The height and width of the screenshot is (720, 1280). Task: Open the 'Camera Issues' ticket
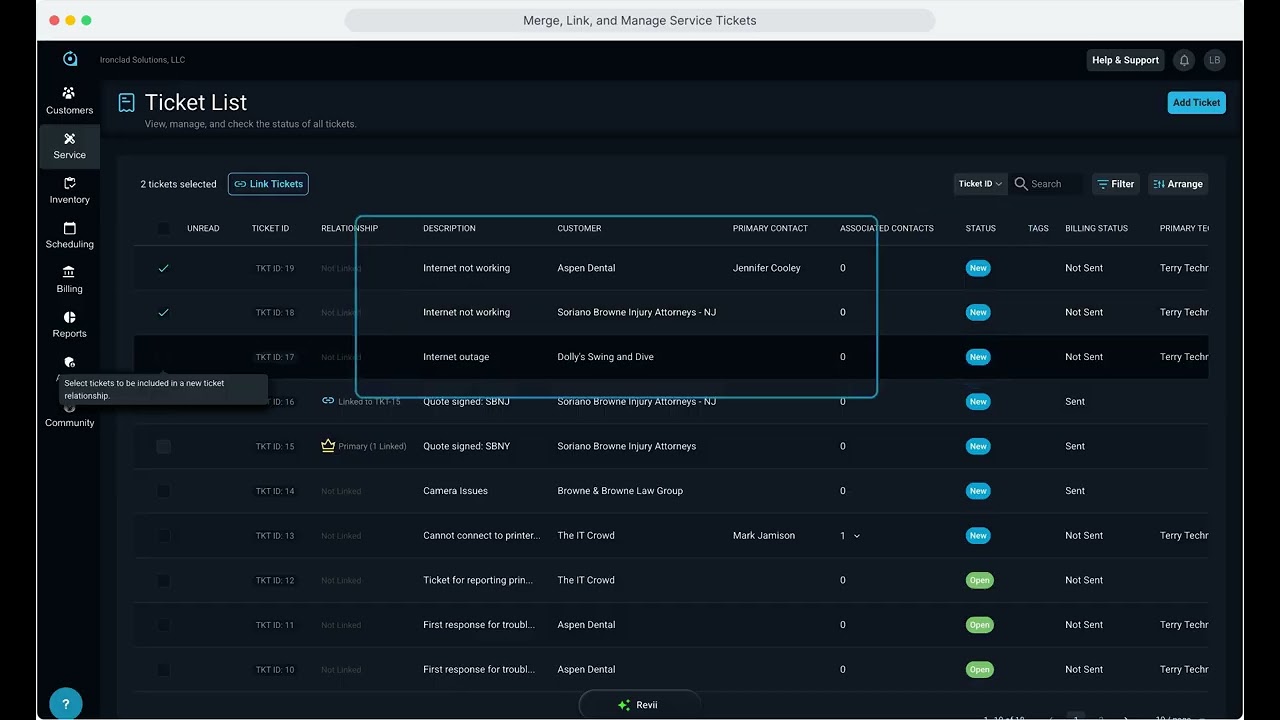[x=455, y=491]
